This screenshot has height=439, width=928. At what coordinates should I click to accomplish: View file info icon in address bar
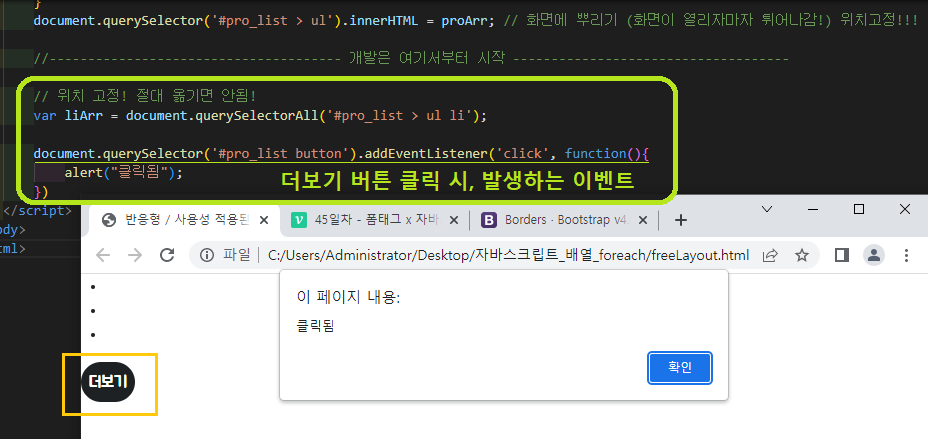tap(207, 255)
